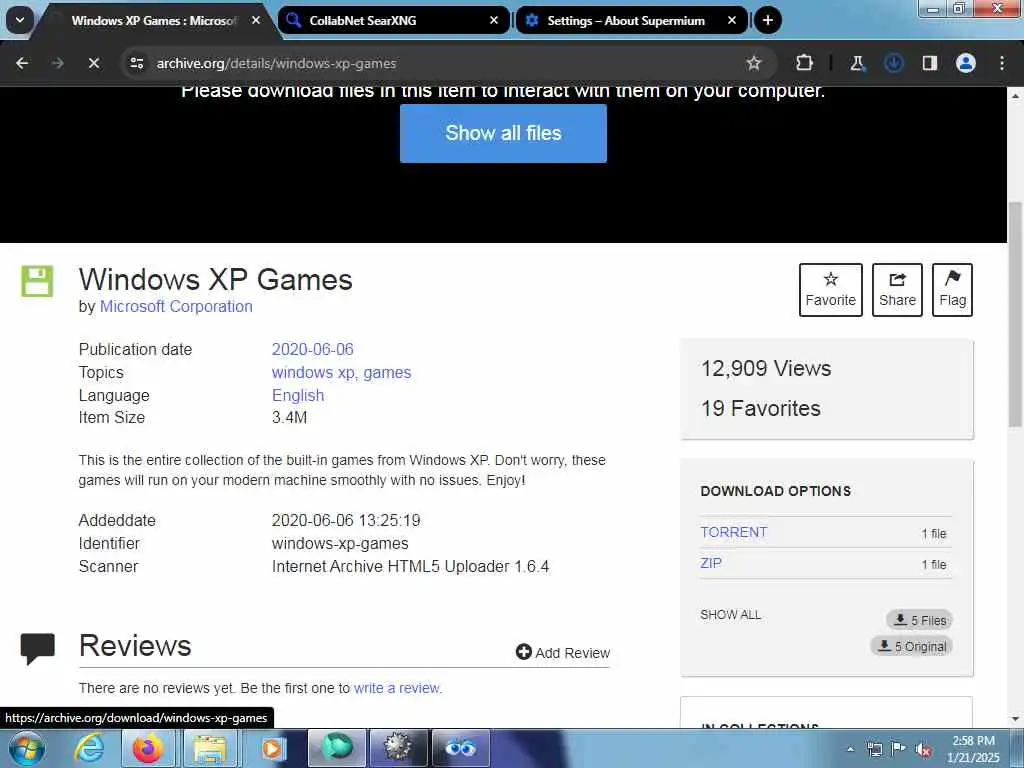
Task: Click the Reviews speech bubble icon
Action: [37, 649]
